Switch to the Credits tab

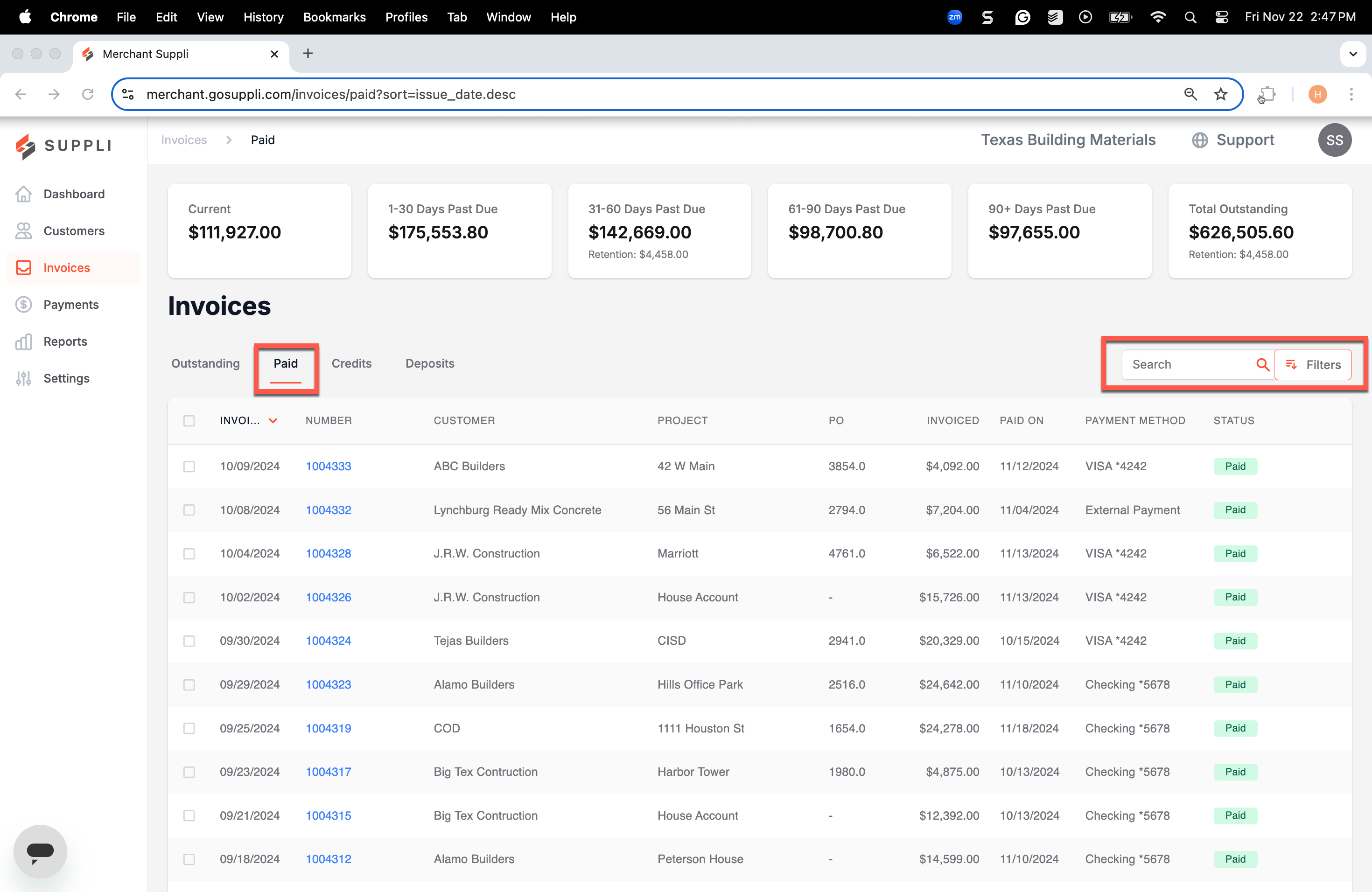(352, 363)
